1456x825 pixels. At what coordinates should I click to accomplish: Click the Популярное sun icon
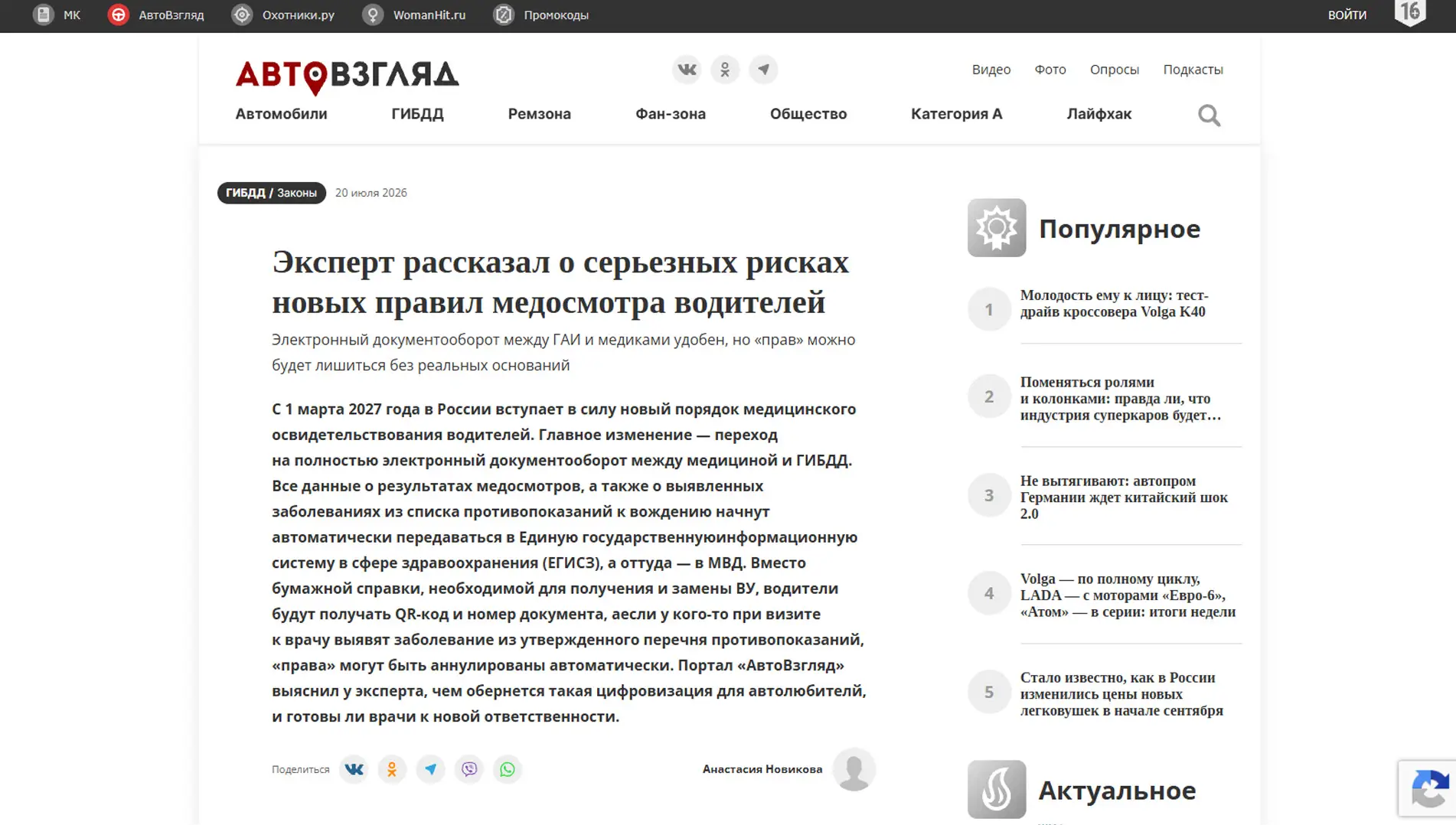[997, 228]
